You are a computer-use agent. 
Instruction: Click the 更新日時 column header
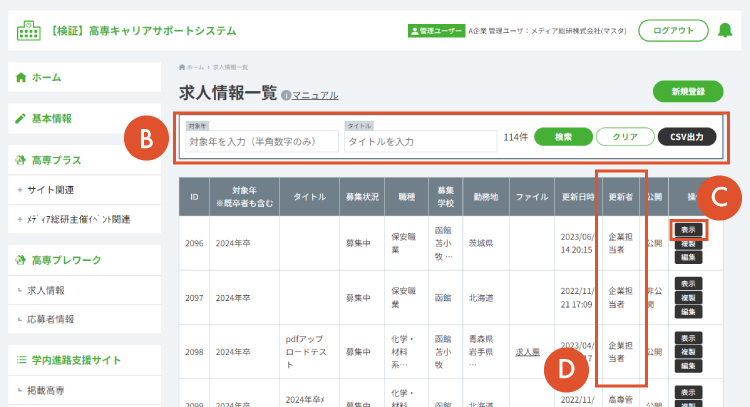pos(578,197)
